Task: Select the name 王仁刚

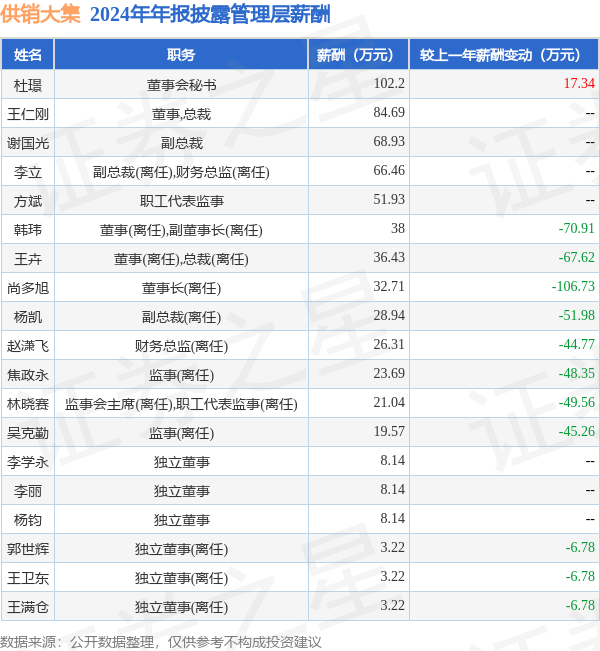Action: (28, 114)
